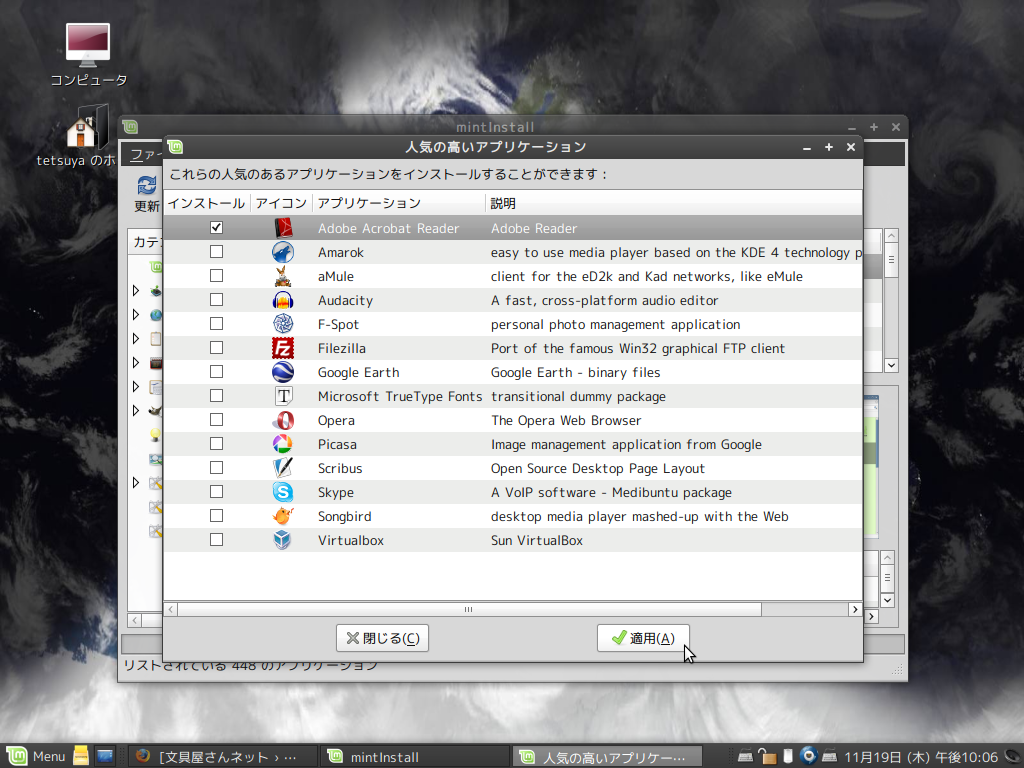This screenshot has width=1024, height=768.
Task: Open the Mint Menu on the taskbar
Action: (36, 756)
